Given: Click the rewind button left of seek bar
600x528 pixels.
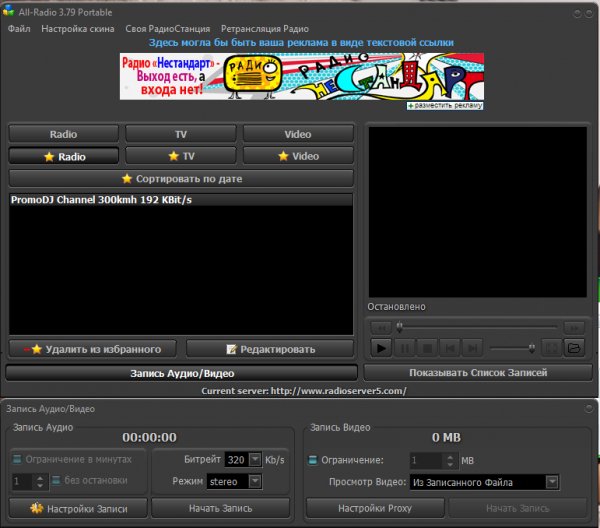Looking at the screenshot, I should tap(381, 328).
